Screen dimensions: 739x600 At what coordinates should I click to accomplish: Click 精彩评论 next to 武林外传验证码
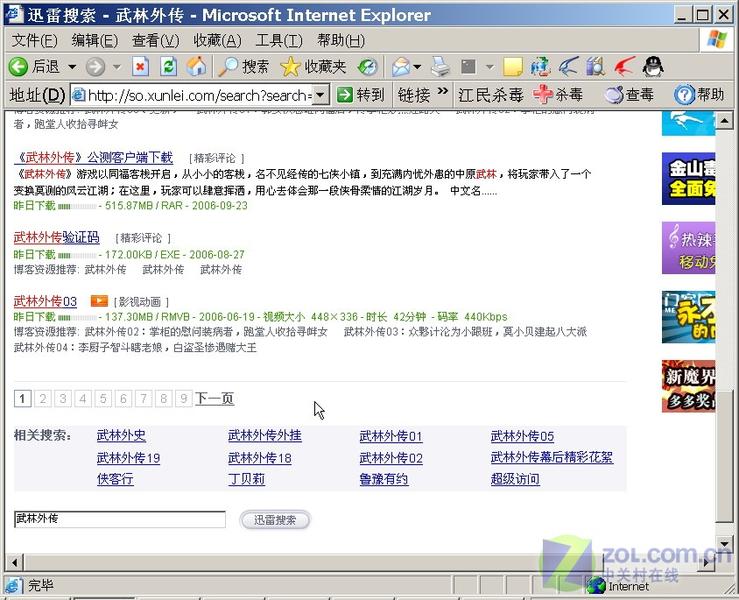click(x=141, y=238)
